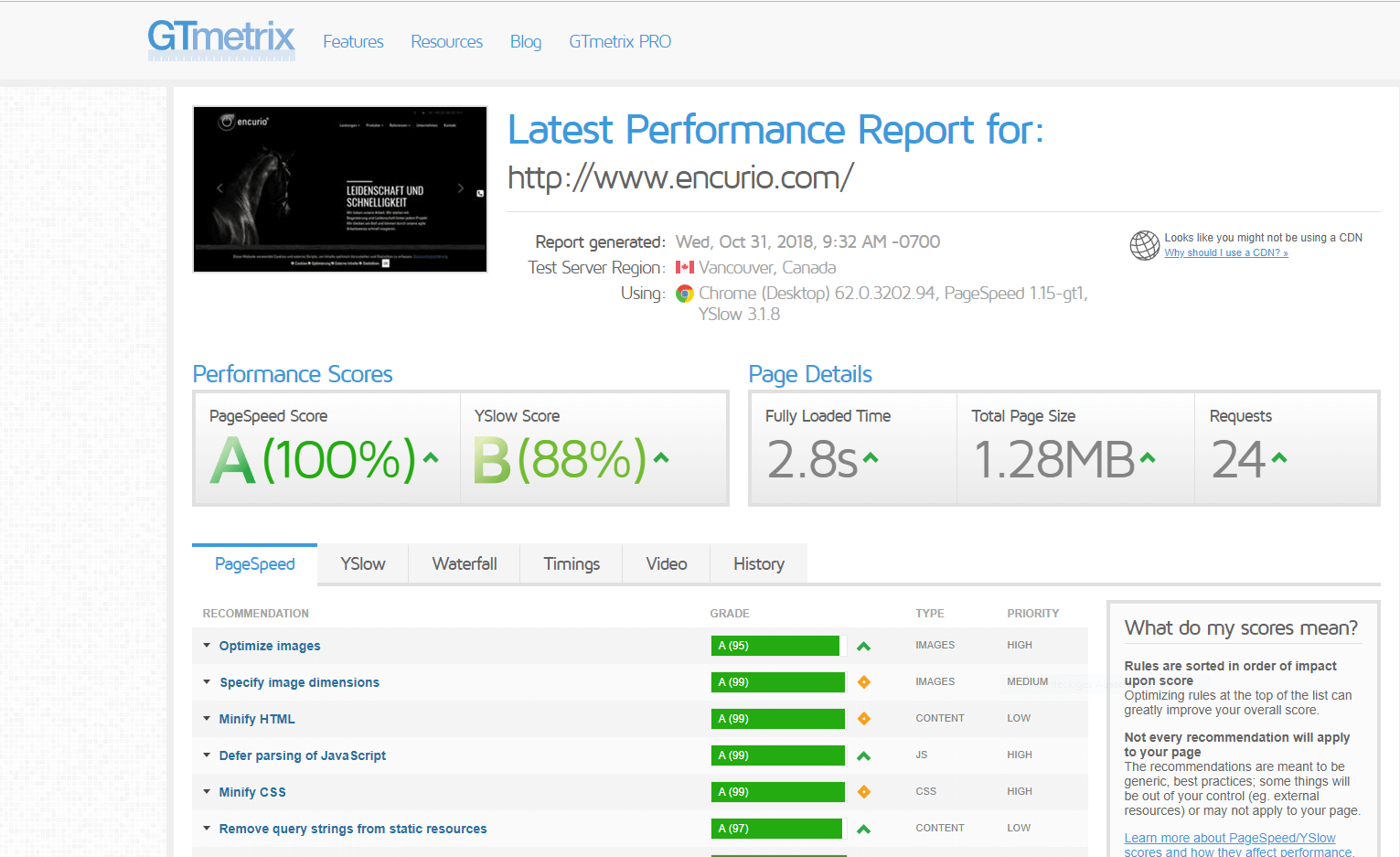
Task: Click the Canada flag icon
Action: (684, 267)
